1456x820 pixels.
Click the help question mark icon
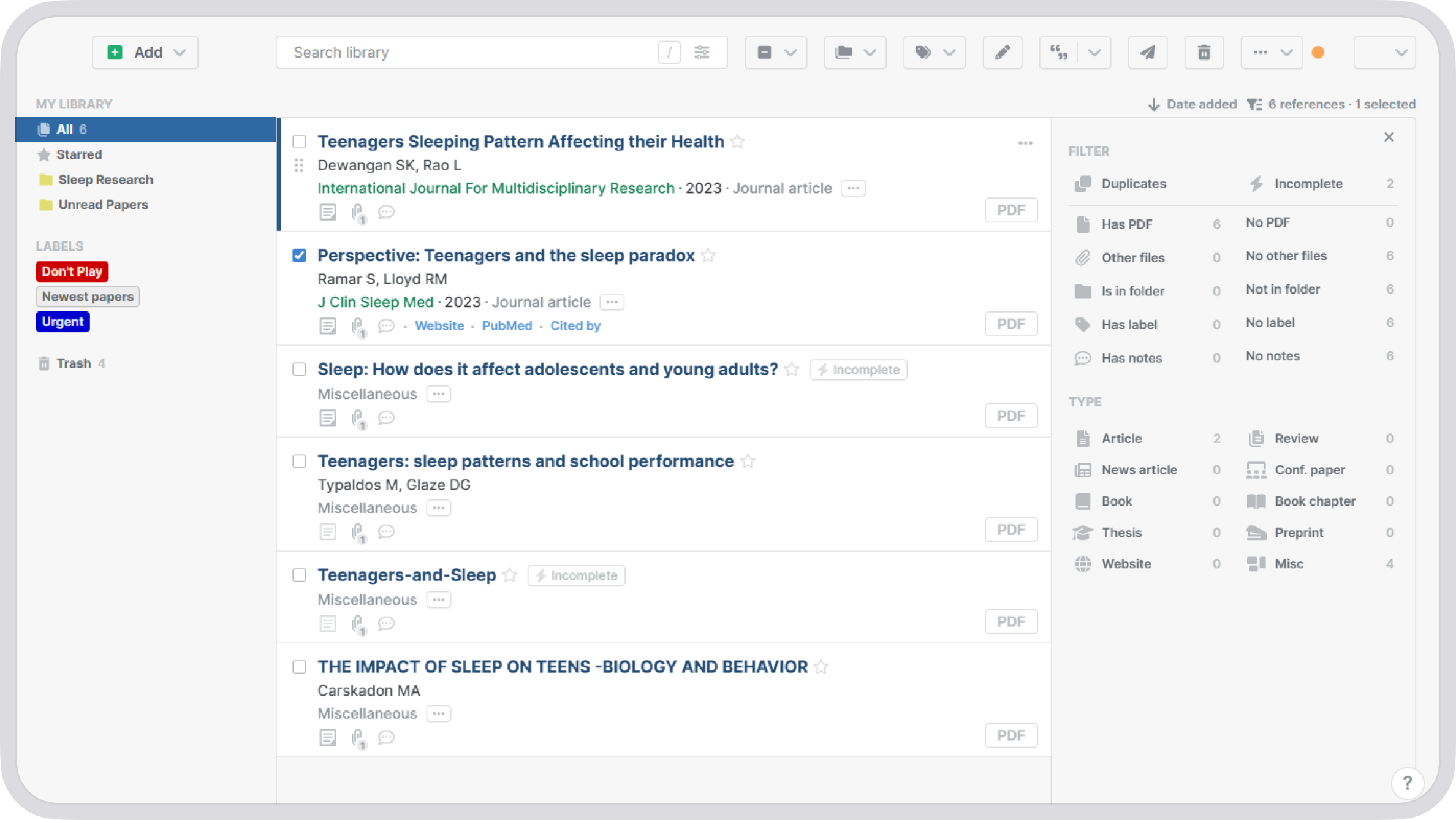pos(1407,783)
